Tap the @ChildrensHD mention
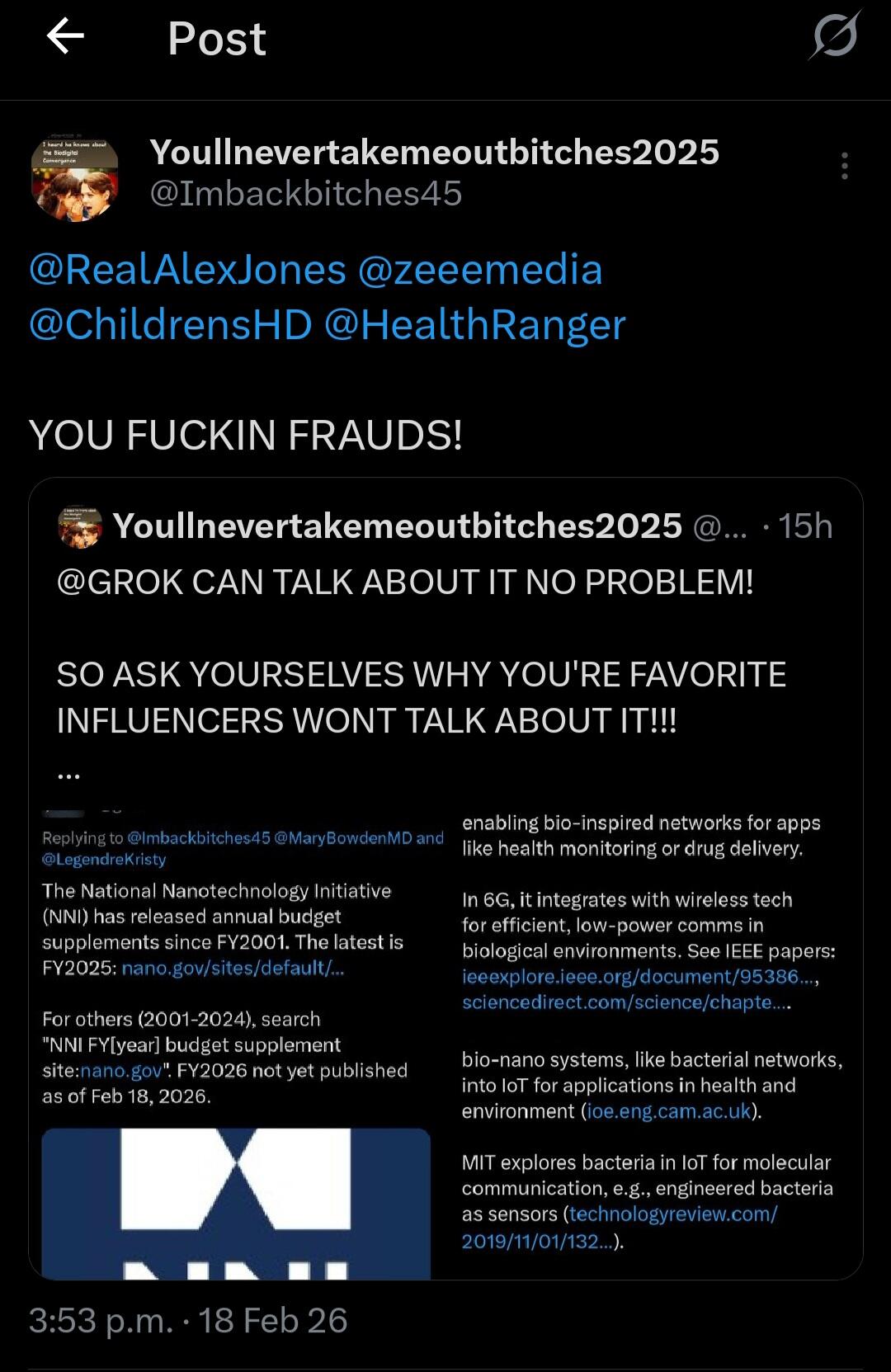 tap(170, 324)
